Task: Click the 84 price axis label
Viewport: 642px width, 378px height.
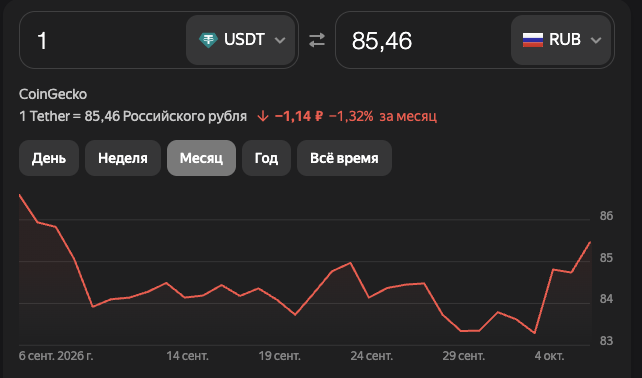Action: click(x=606, y=299)
